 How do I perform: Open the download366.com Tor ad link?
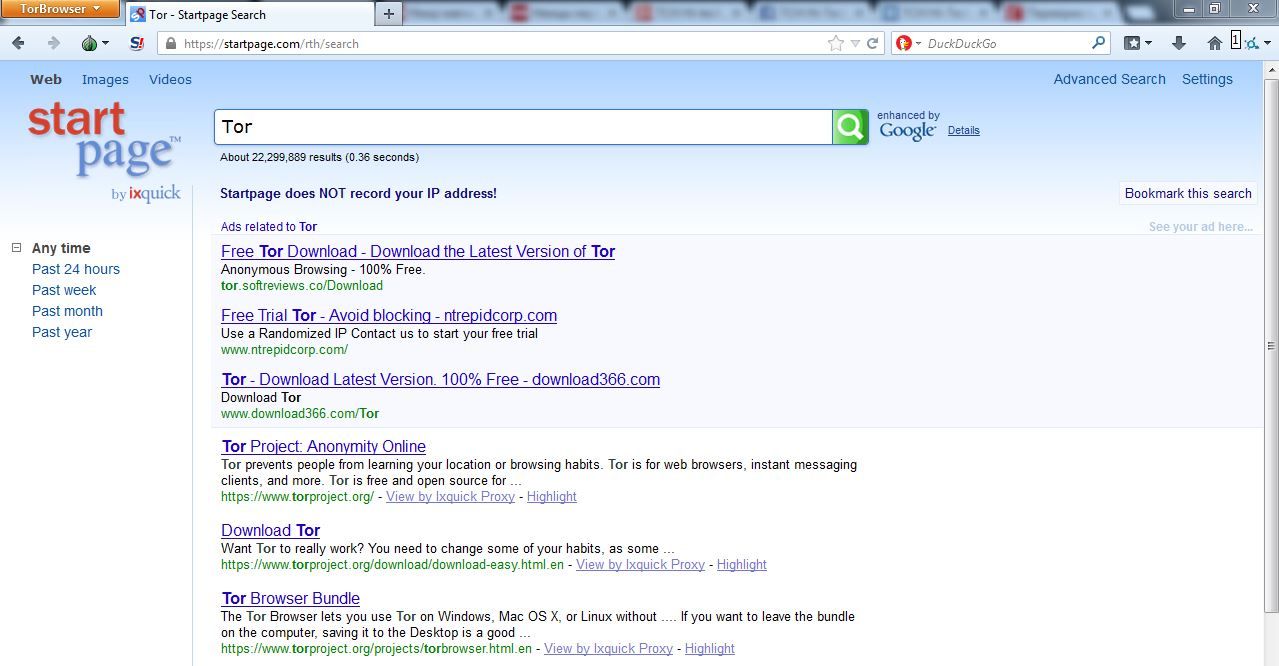point(441,379)
